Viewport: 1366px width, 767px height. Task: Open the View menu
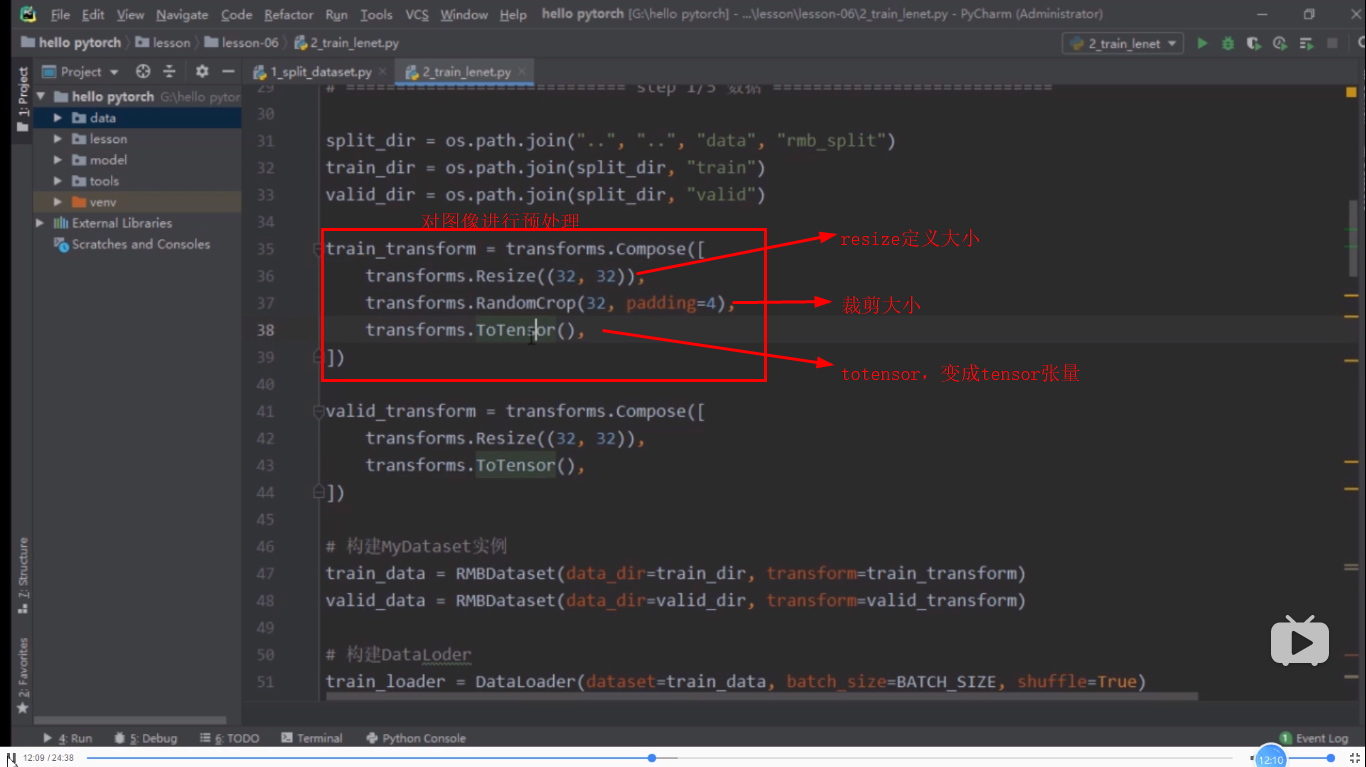coord(130,15)
